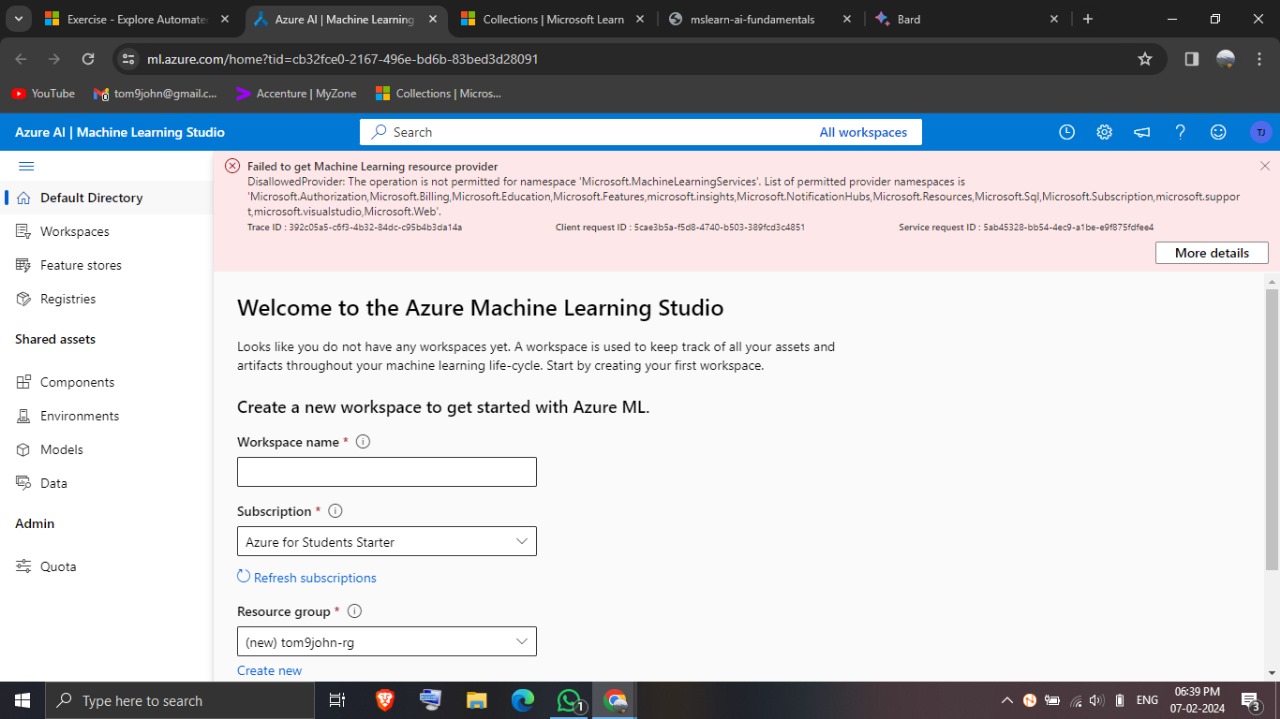Open the help question mark icon
Screen dimensions: 1280x719
point(1180,132)
